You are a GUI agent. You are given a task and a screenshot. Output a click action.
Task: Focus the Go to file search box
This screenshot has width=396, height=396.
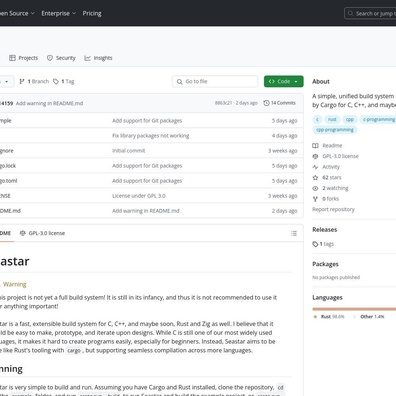pyautogui.click(x=215, y=81)
